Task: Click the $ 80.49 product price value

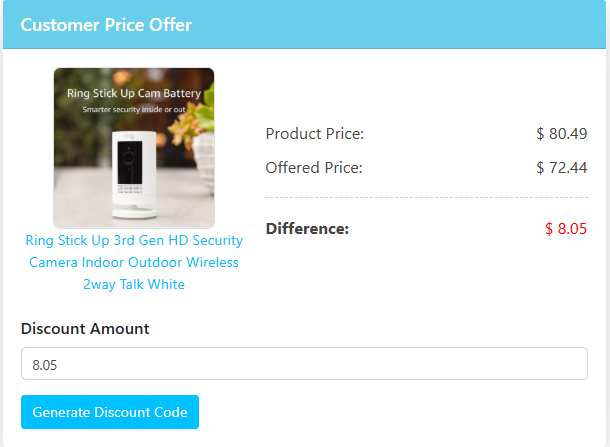Action: (561, 134)
